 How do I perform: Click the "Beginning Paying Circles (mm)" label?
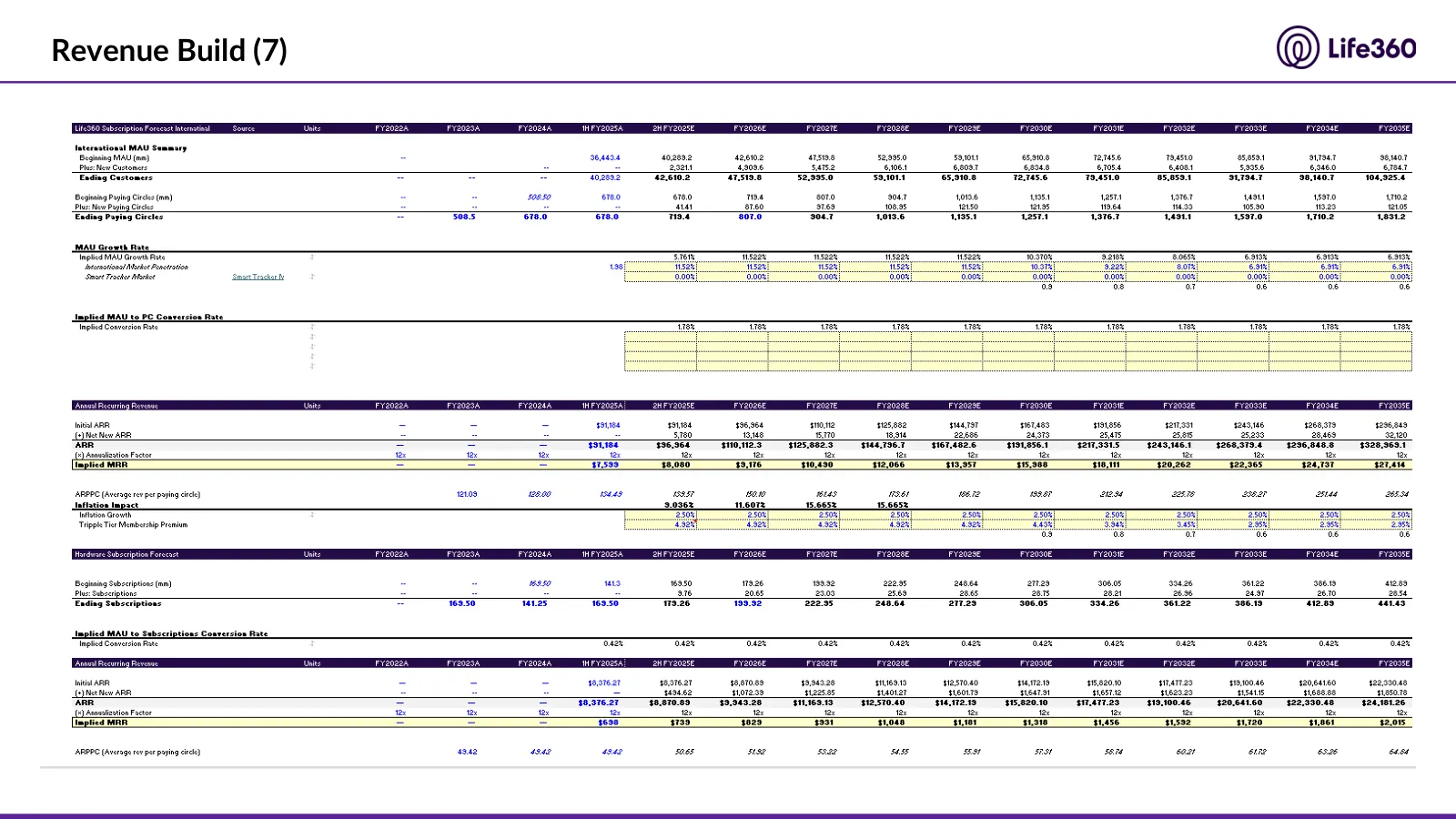(x=124, y=197)
